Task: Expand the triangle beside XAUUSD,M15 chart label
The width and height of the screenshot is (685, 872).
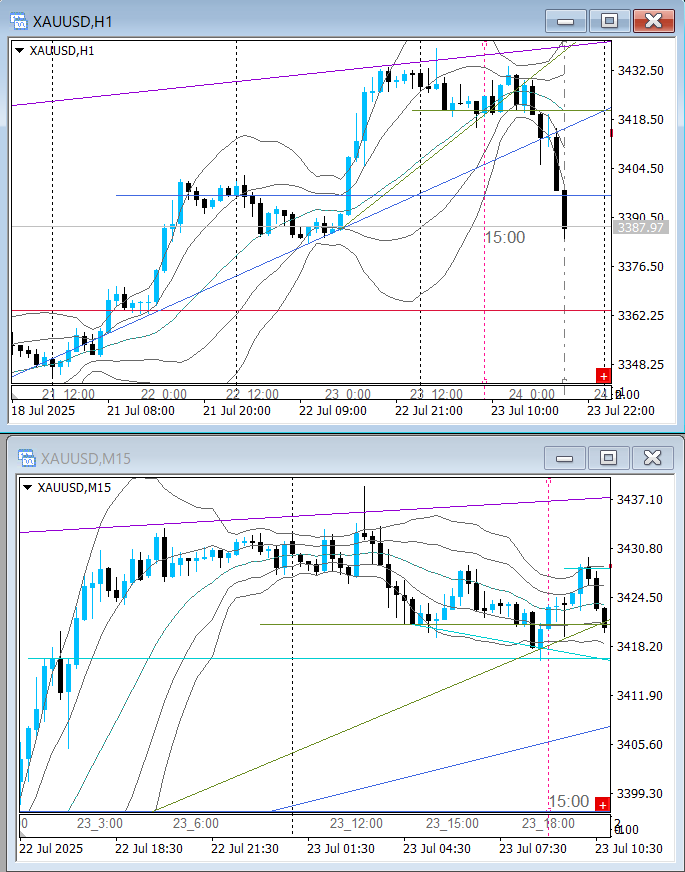Action: [x=27, y=487]
